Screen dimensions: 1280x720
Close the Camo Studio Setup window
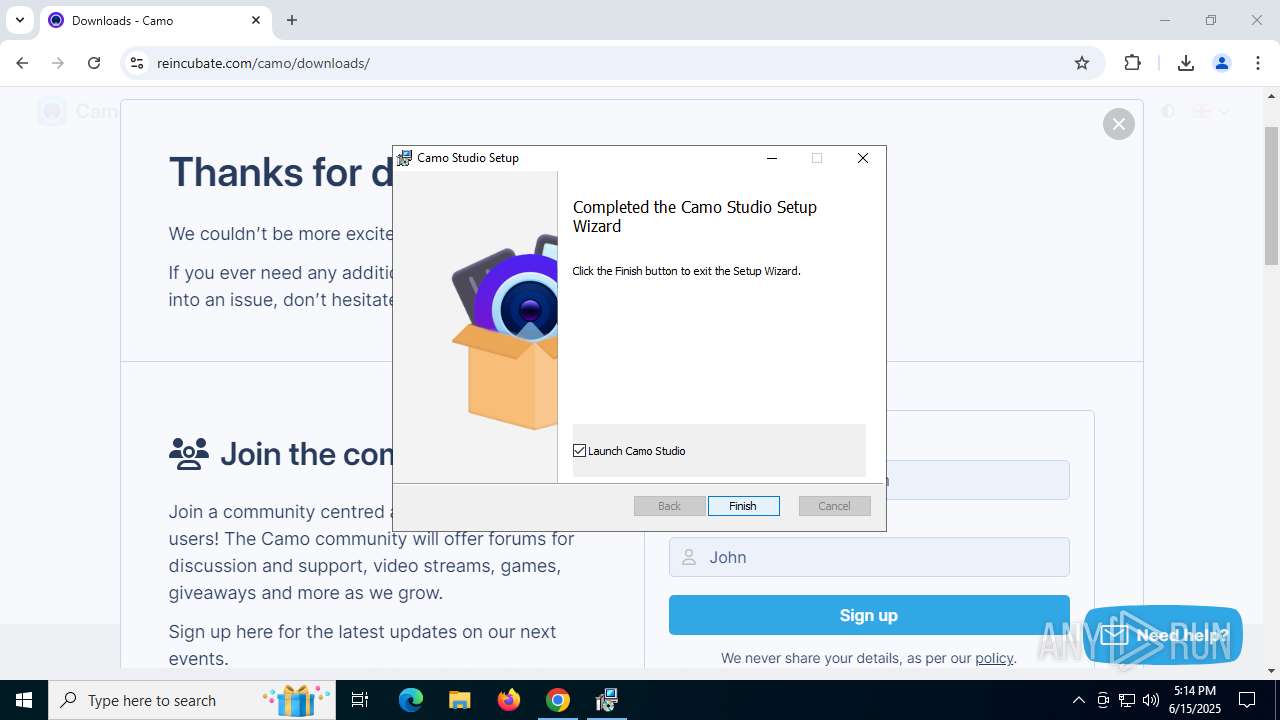coord(862,158)
